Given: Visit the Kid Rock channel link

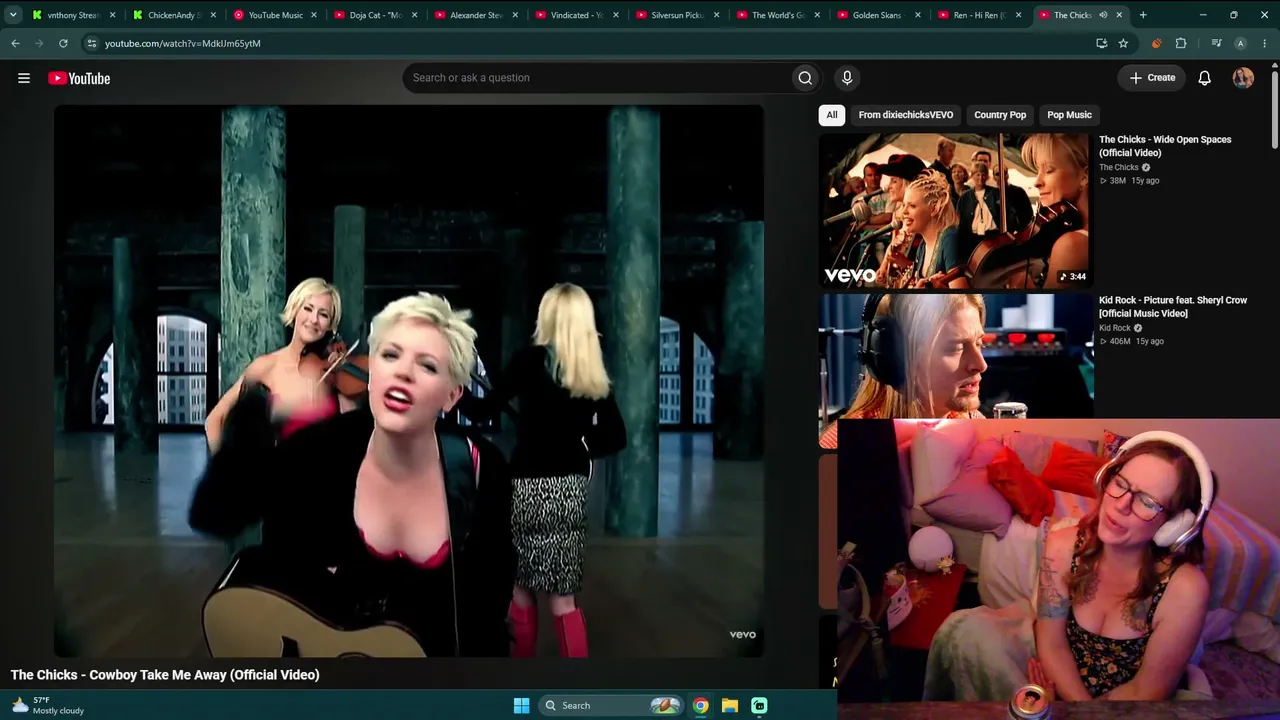Looking at the screenshot, I should click(x=1115, y=328).
